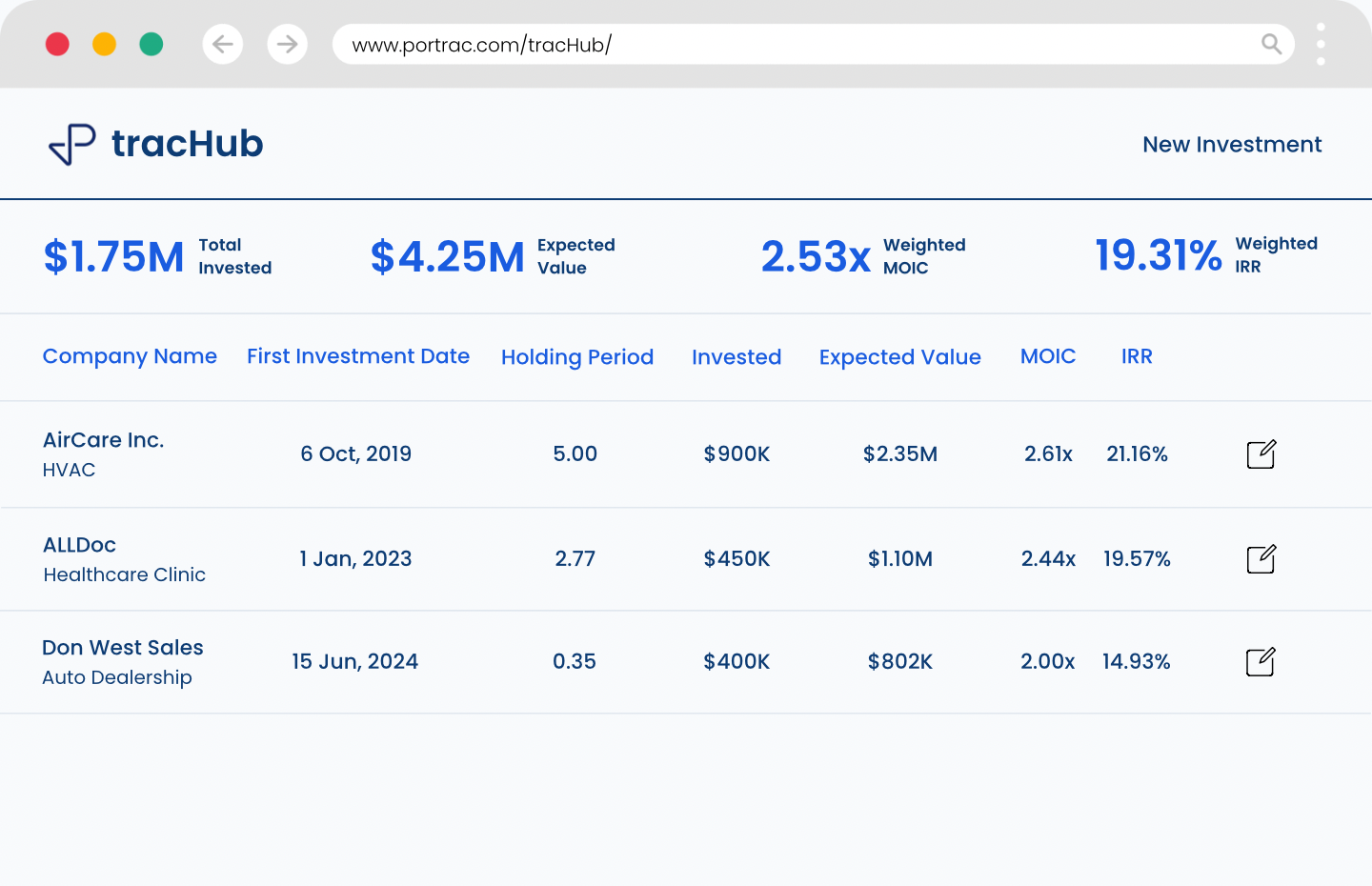Sort by the Company Name column header
This screenshot has width=1372, height=886.
130,356
